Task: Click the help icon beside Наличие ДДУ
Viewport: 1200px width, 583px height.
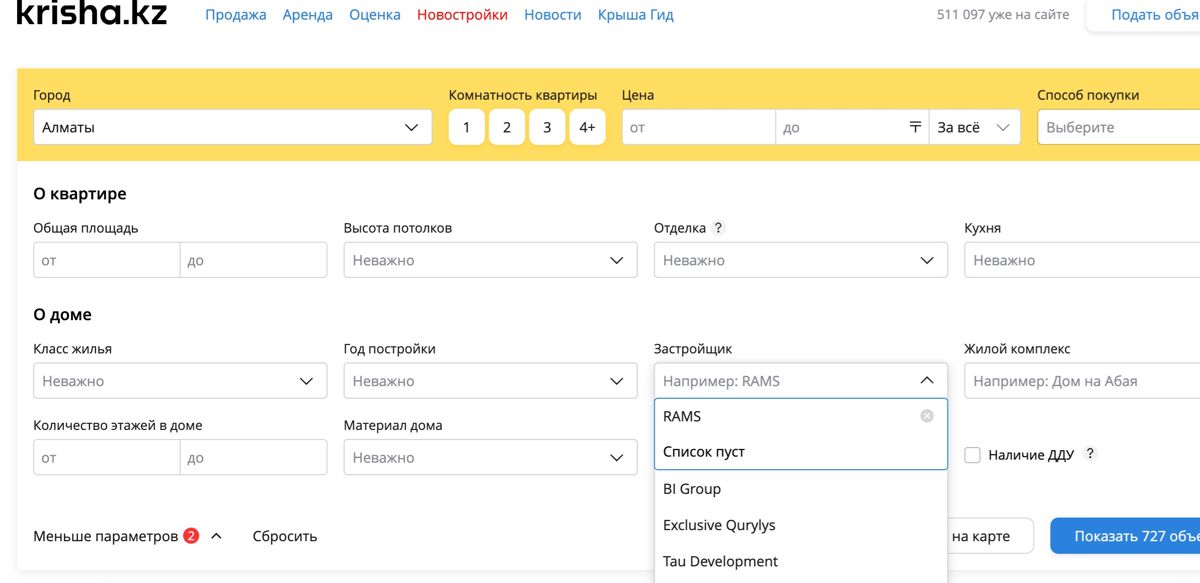Action: (x=1090, y=454)
